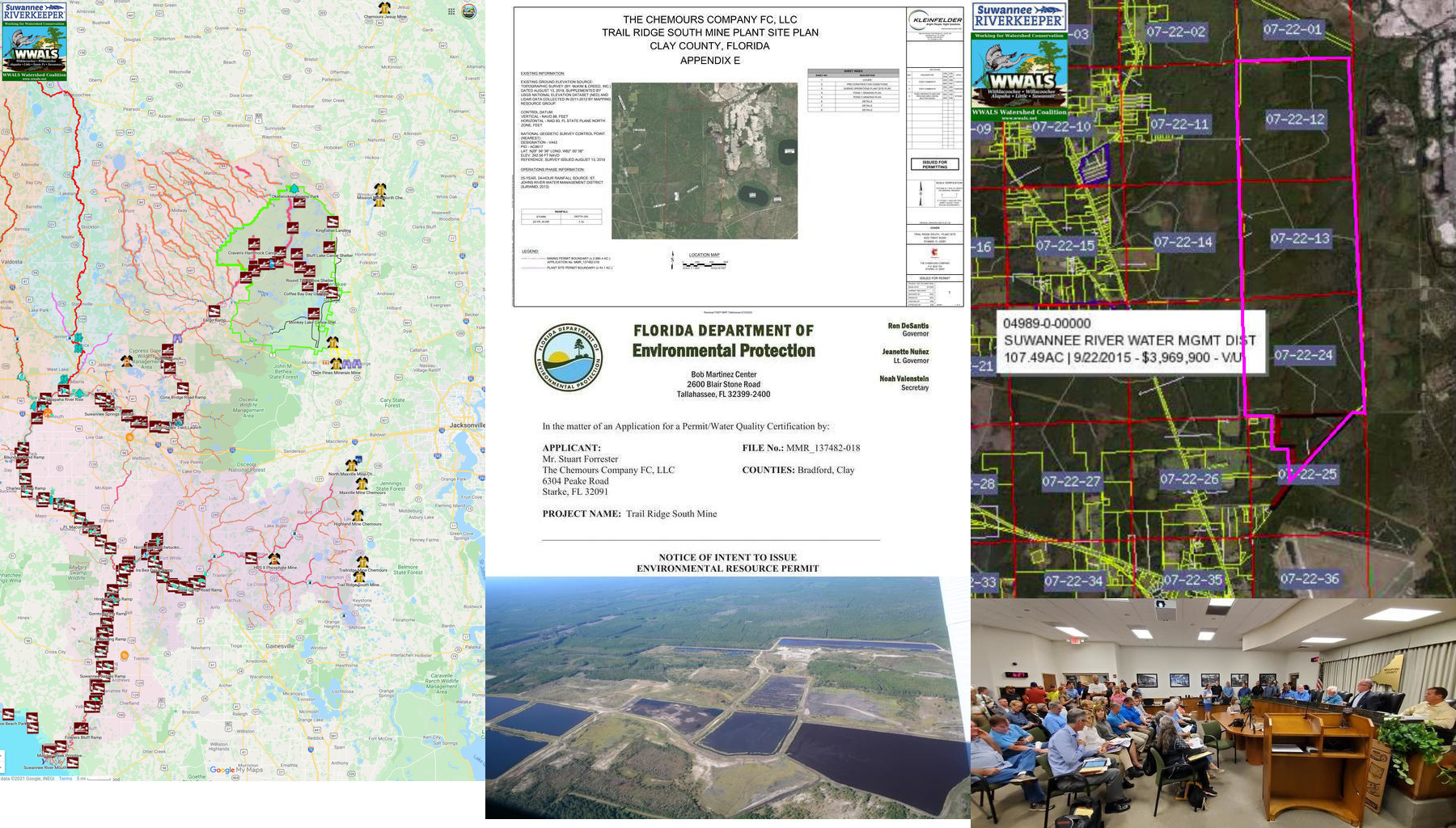Click the Kleinfelder logo on the site plan
This screenshot has width=1456, height=828.
[x=935, y=21]
